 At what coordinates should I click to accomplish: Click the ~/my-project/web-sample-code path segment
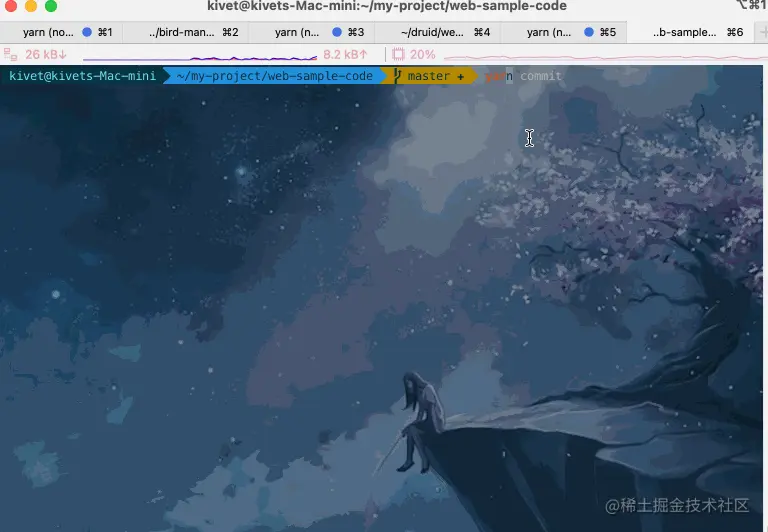click(274, 76)
